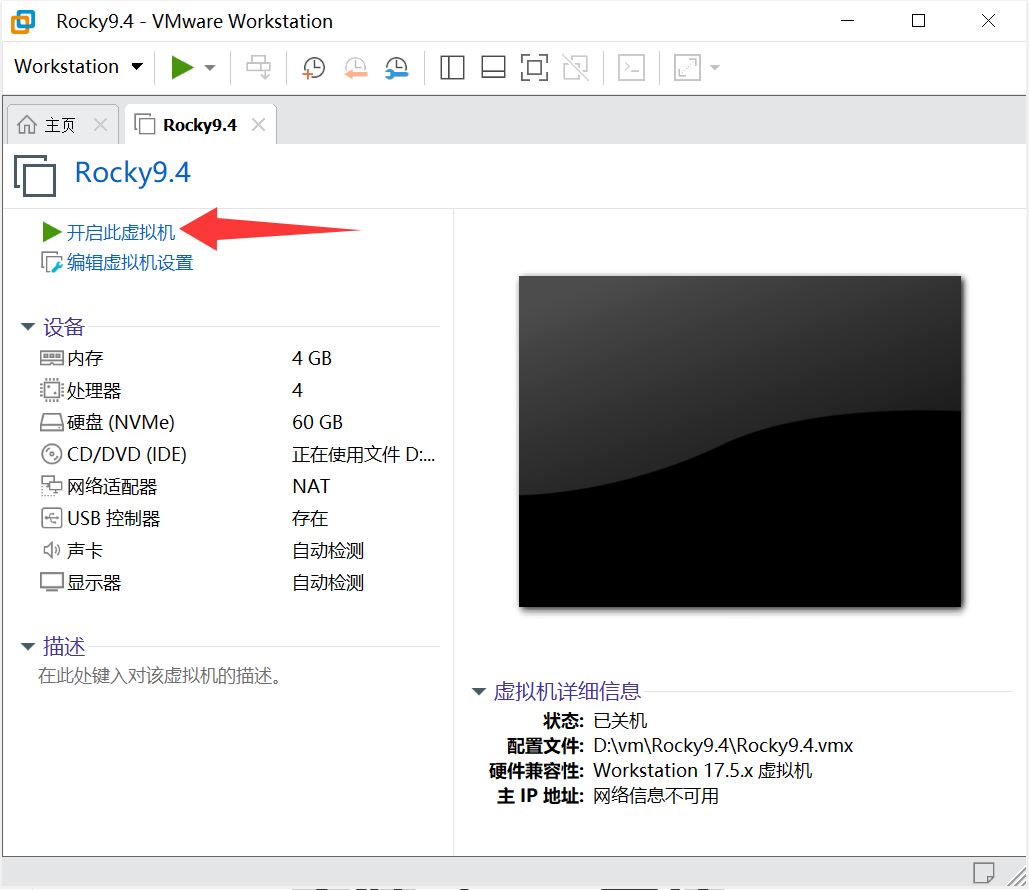Toggle the library sidebar panel icon

452,67
